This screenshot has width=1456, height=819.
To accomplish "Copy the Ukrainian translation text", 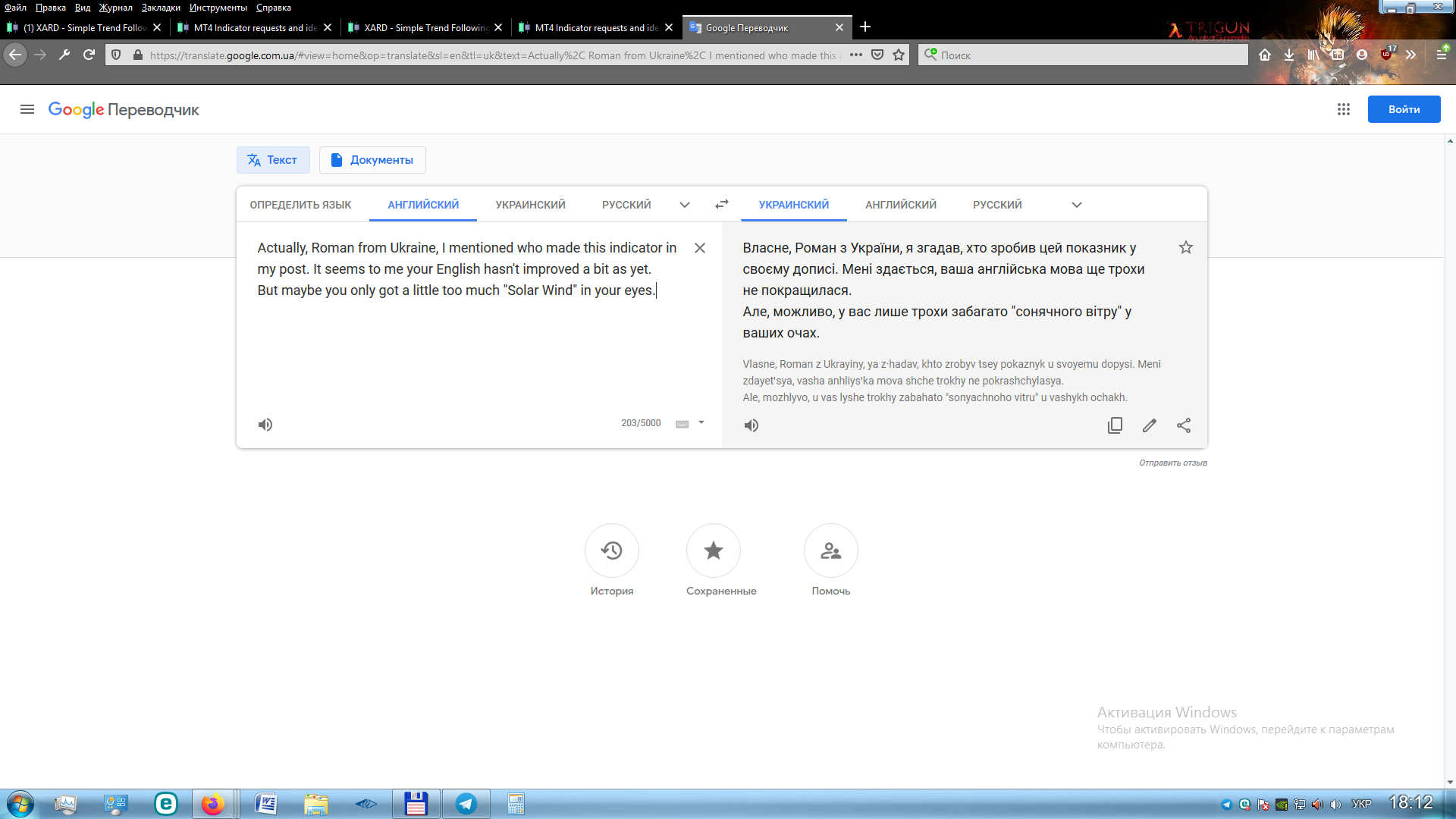I will tap(1115, 425).
